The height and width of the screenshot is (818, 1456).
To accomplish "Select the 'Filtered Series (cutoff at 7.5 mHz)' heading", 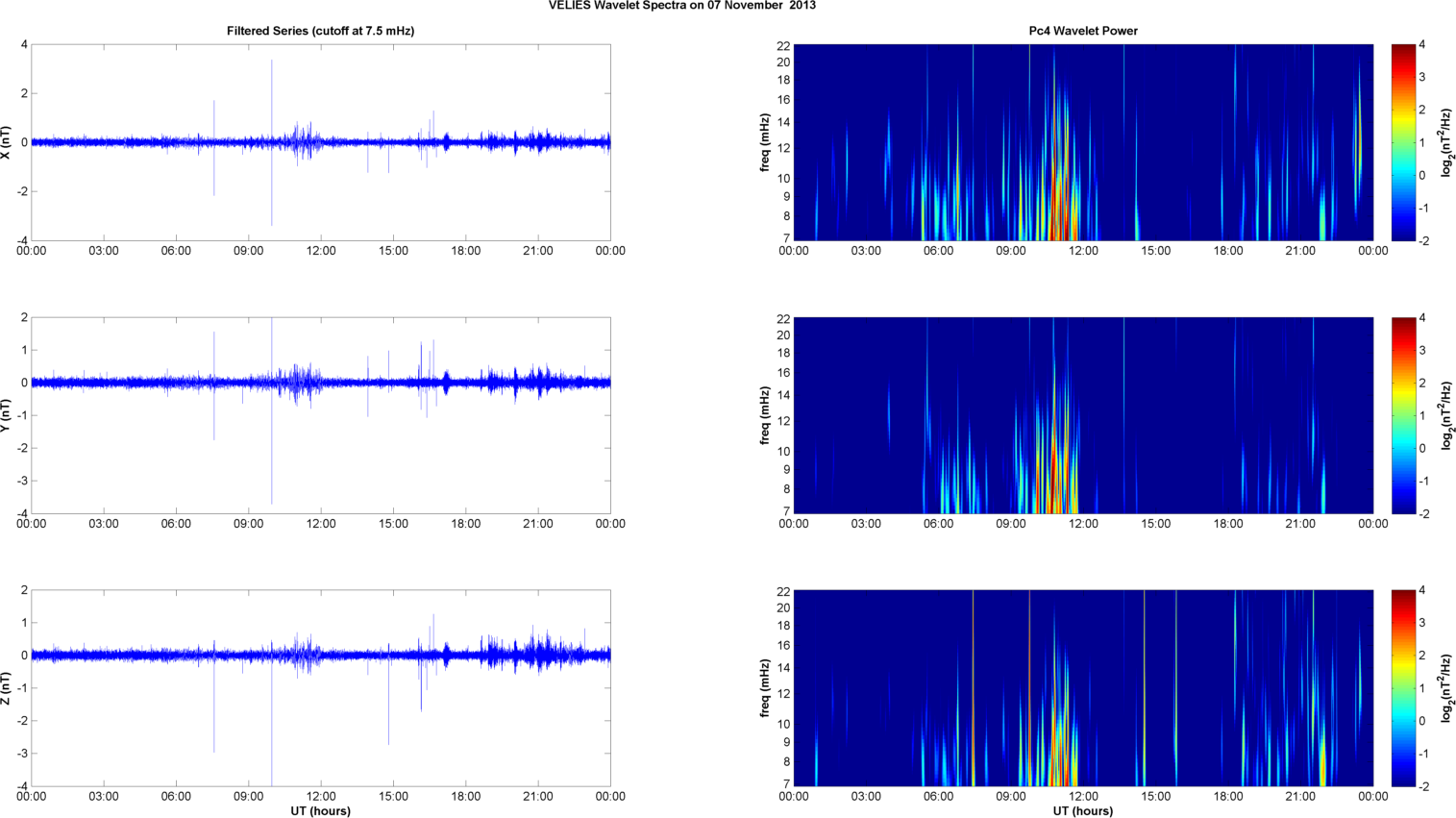I will (320, 31).
